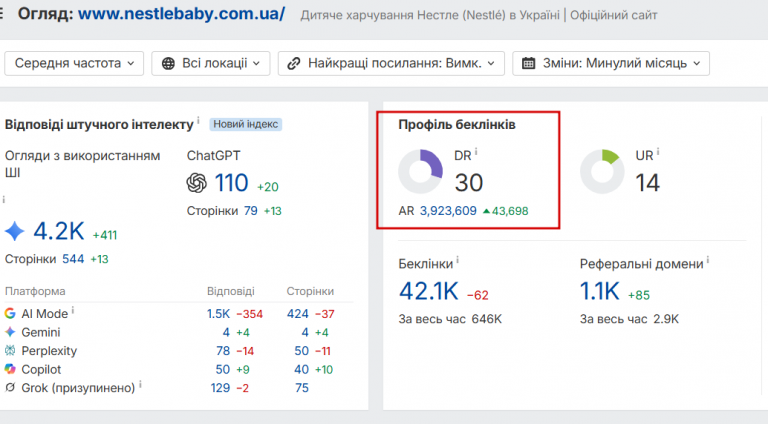Click the globe icon in locations filter
This screenshot has height=424, width=768.
[168, 64]
